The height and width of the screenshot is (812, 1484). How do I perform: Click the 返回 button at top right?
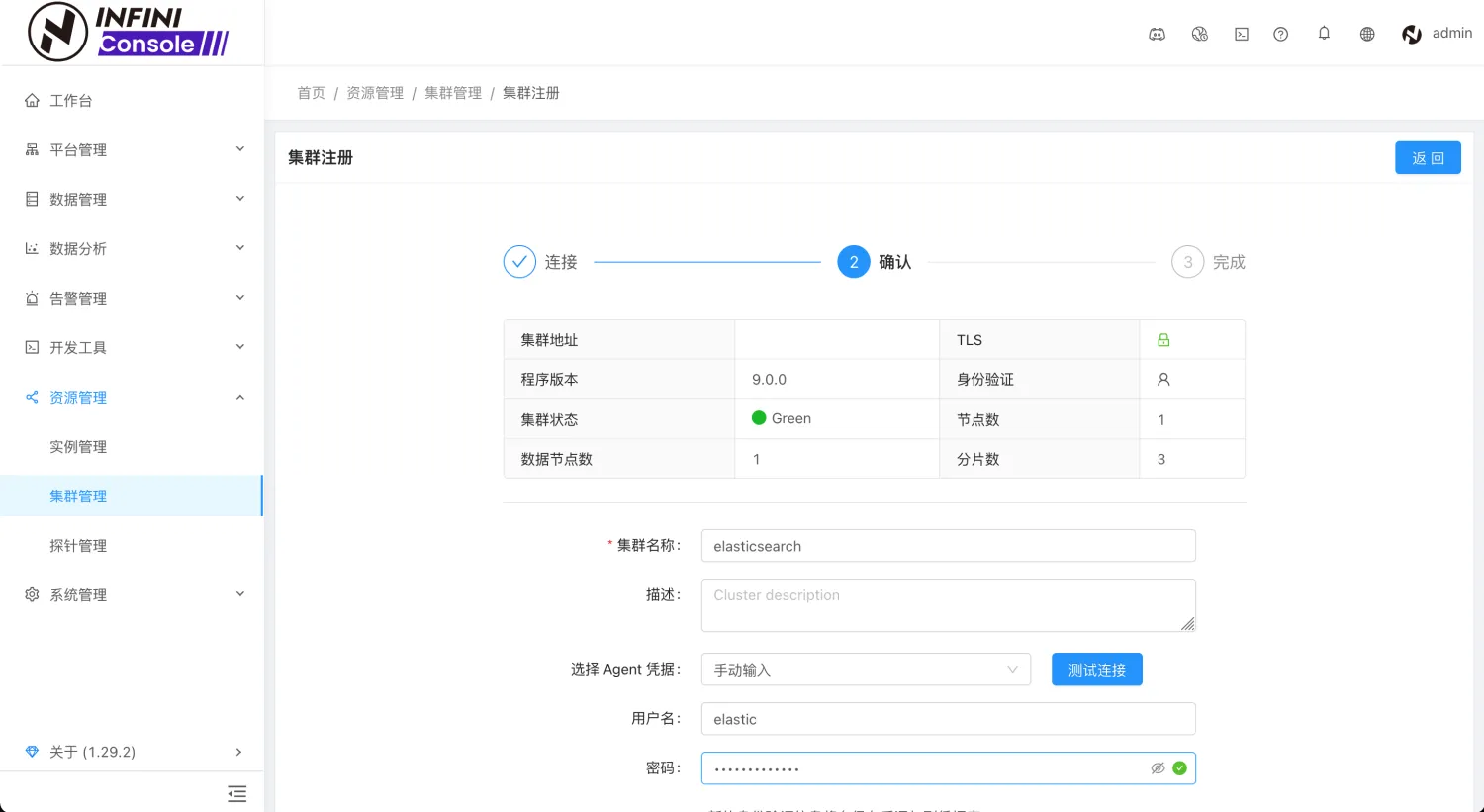coord(1428,157)
